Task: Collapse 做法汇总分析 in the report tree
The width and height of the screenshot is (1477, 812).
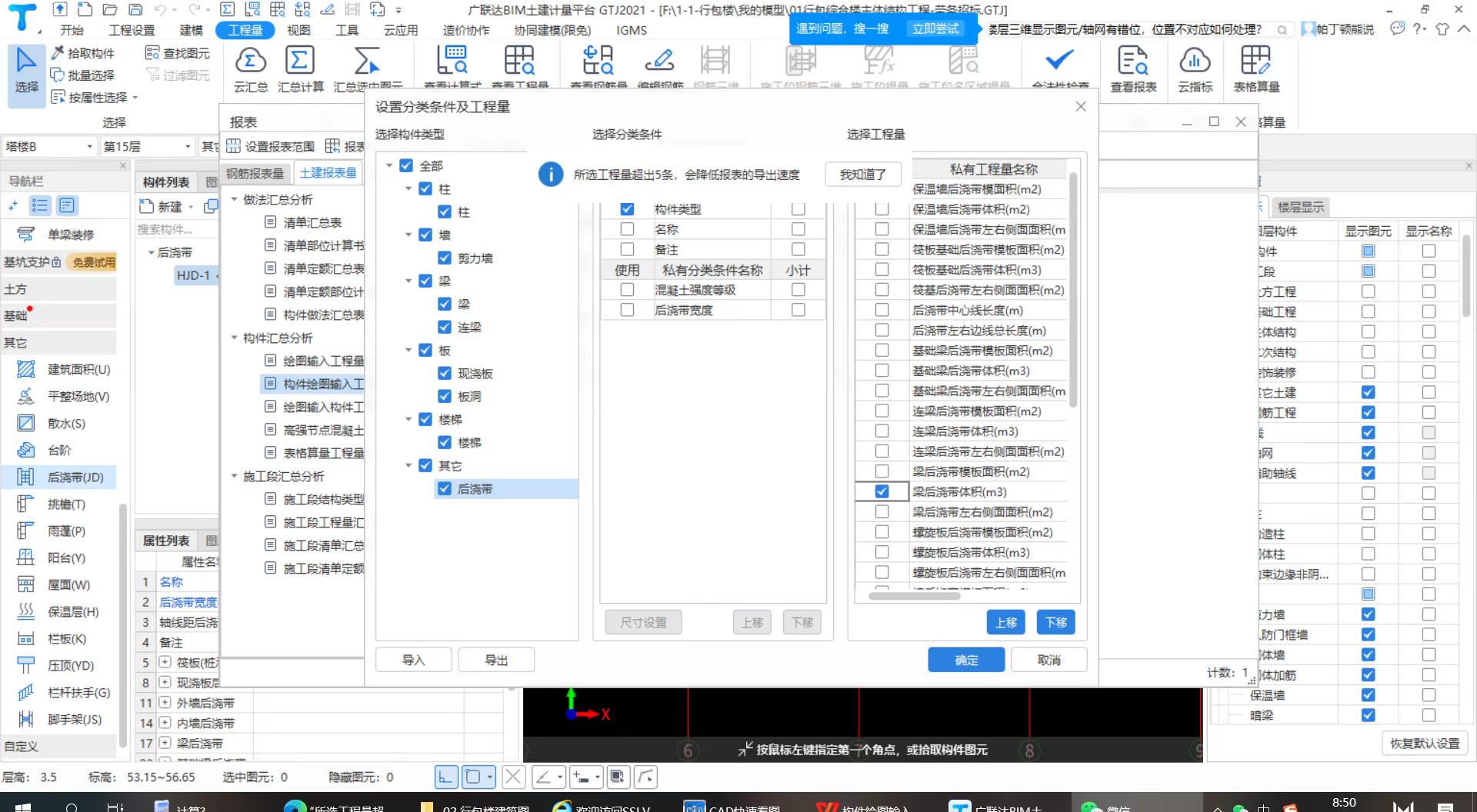Action: coord(235,199)
